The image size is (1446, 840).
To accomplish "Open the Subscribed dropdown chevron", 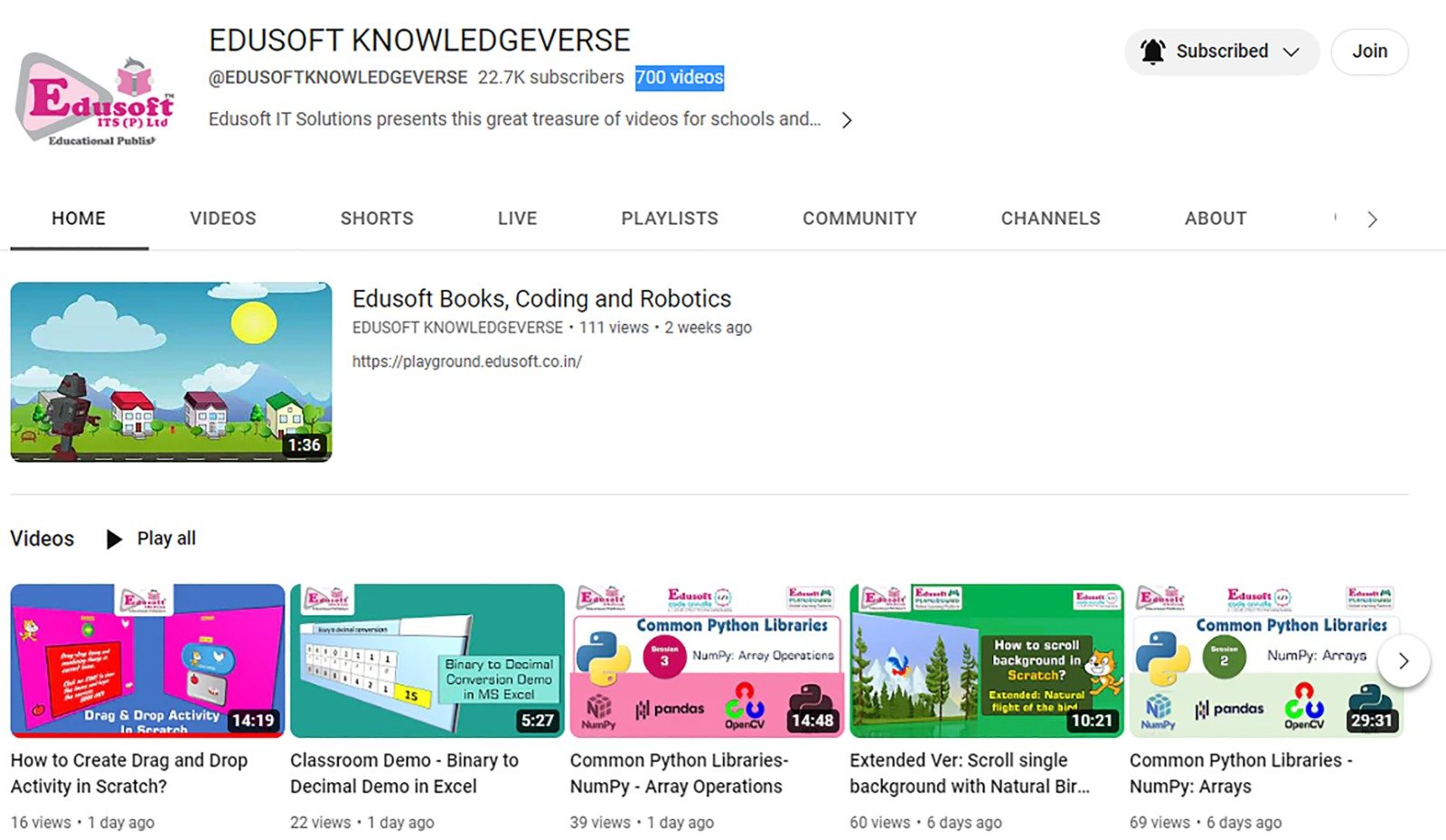I will (1291, 51).
